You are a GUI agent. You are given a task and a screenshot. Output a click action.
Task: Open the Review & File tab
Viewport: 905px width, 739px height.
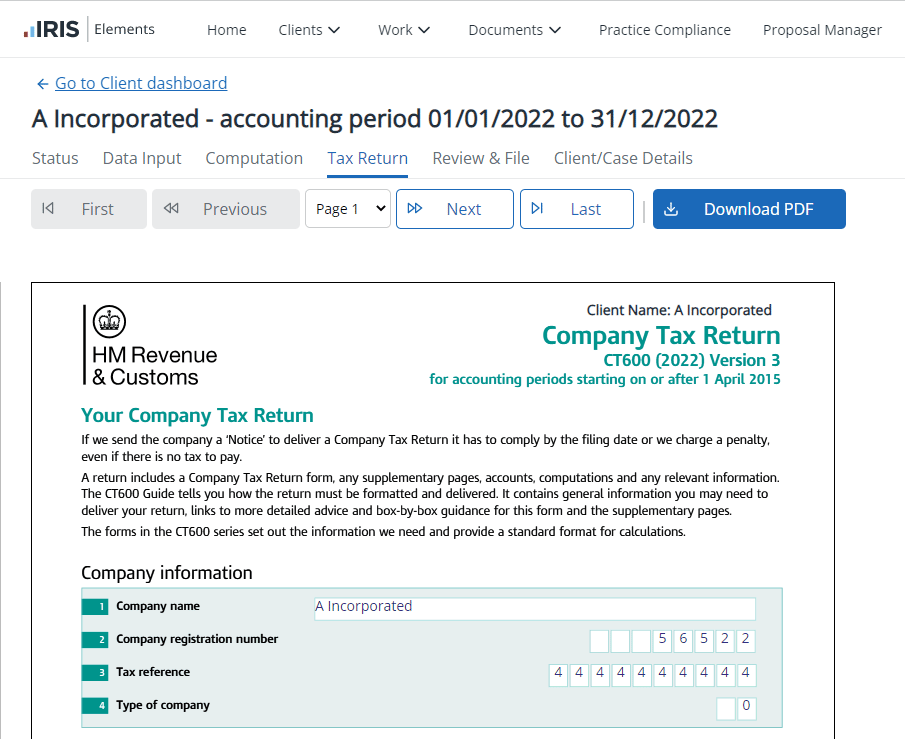click(x=481, y=158)
